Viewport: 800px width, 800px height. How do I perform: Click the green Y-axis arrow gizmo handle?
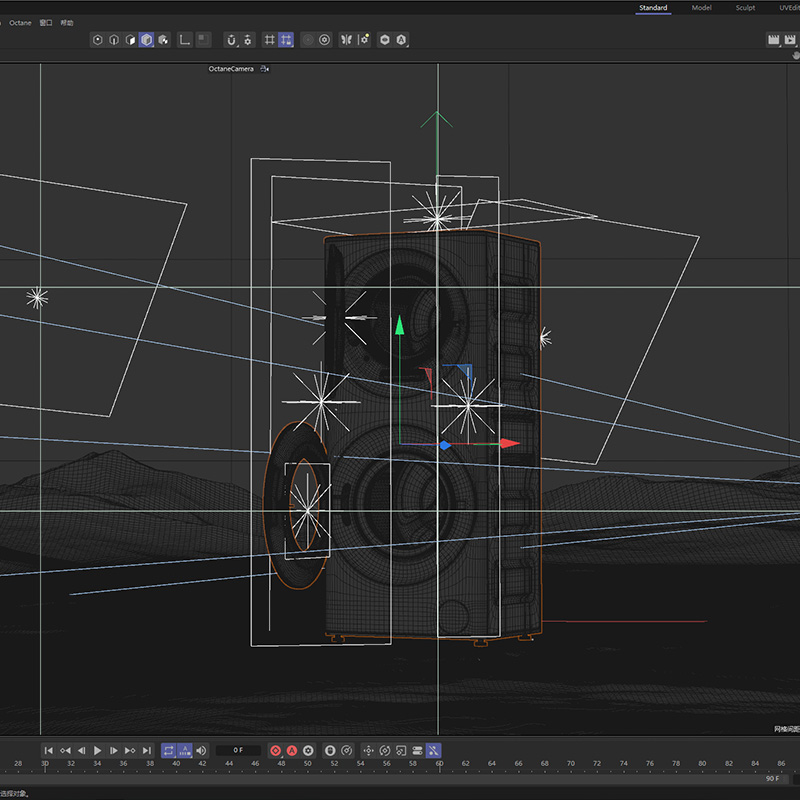(399, 325)
